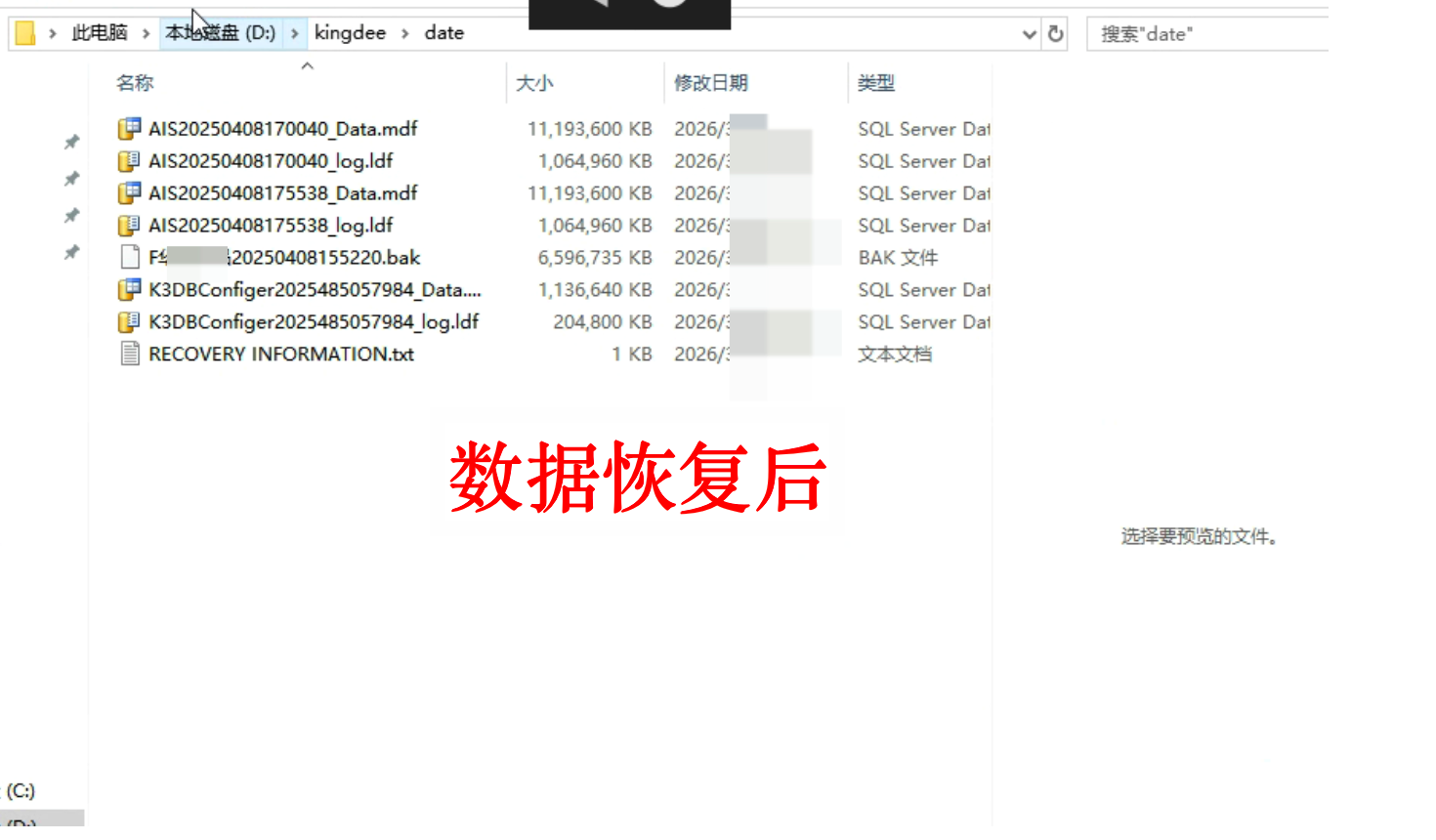This screenshot has height=840, width=1436.
Task: Sort files by 名称 column
Action: [135, 83]
